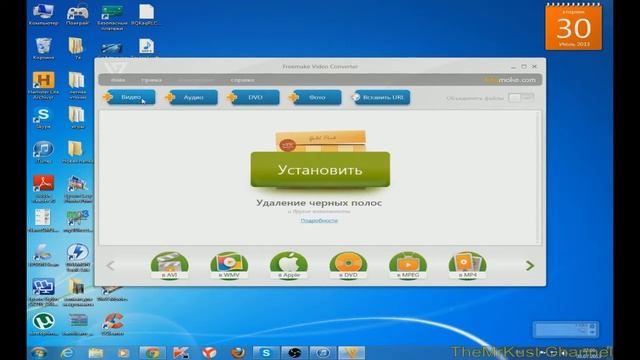Toggle the Объединять файлы switch
Screen dimensions: 640x360
point(521,98)
